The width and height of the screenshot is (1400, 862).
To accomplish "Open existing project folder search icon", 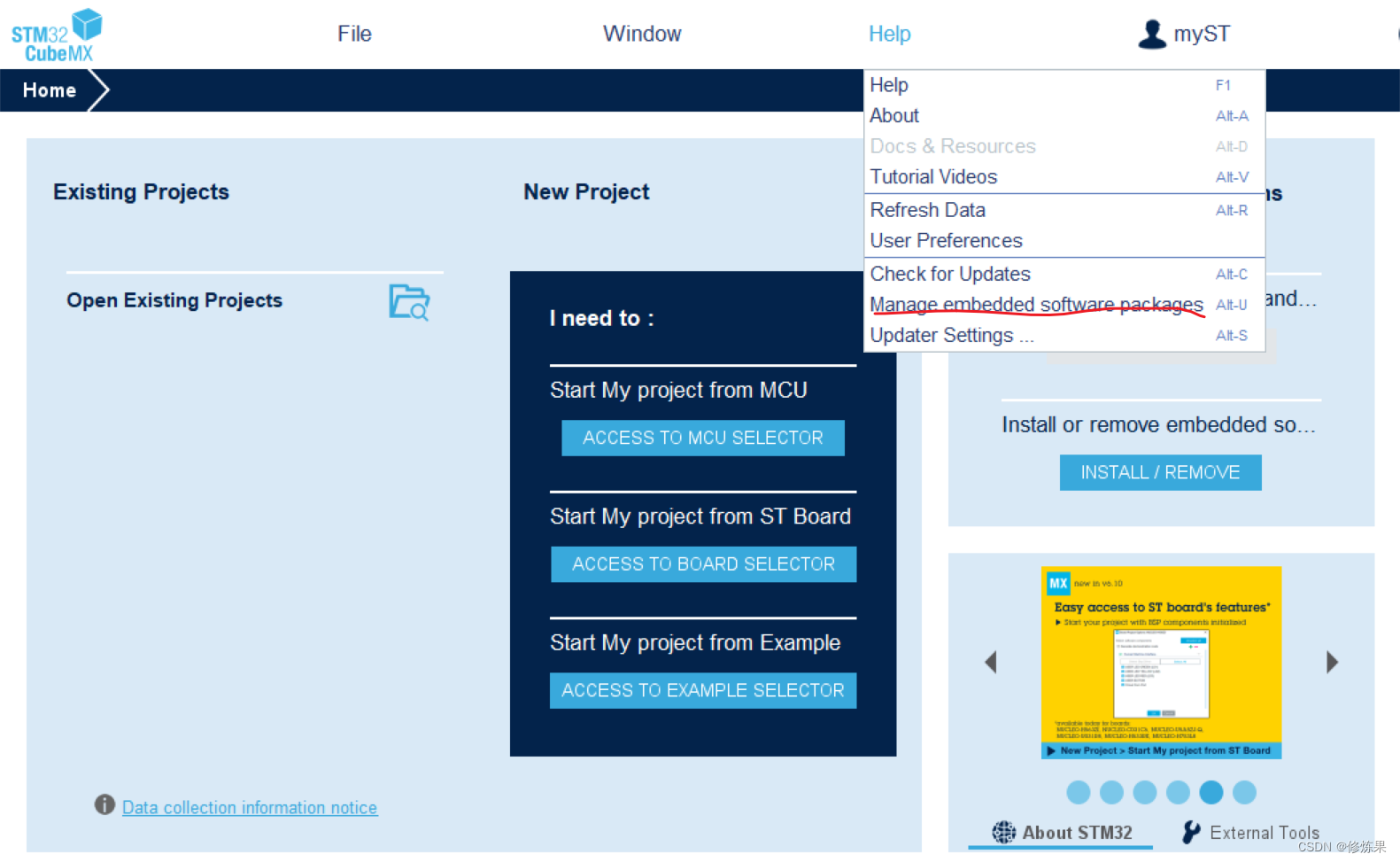I will coord(409,302).
